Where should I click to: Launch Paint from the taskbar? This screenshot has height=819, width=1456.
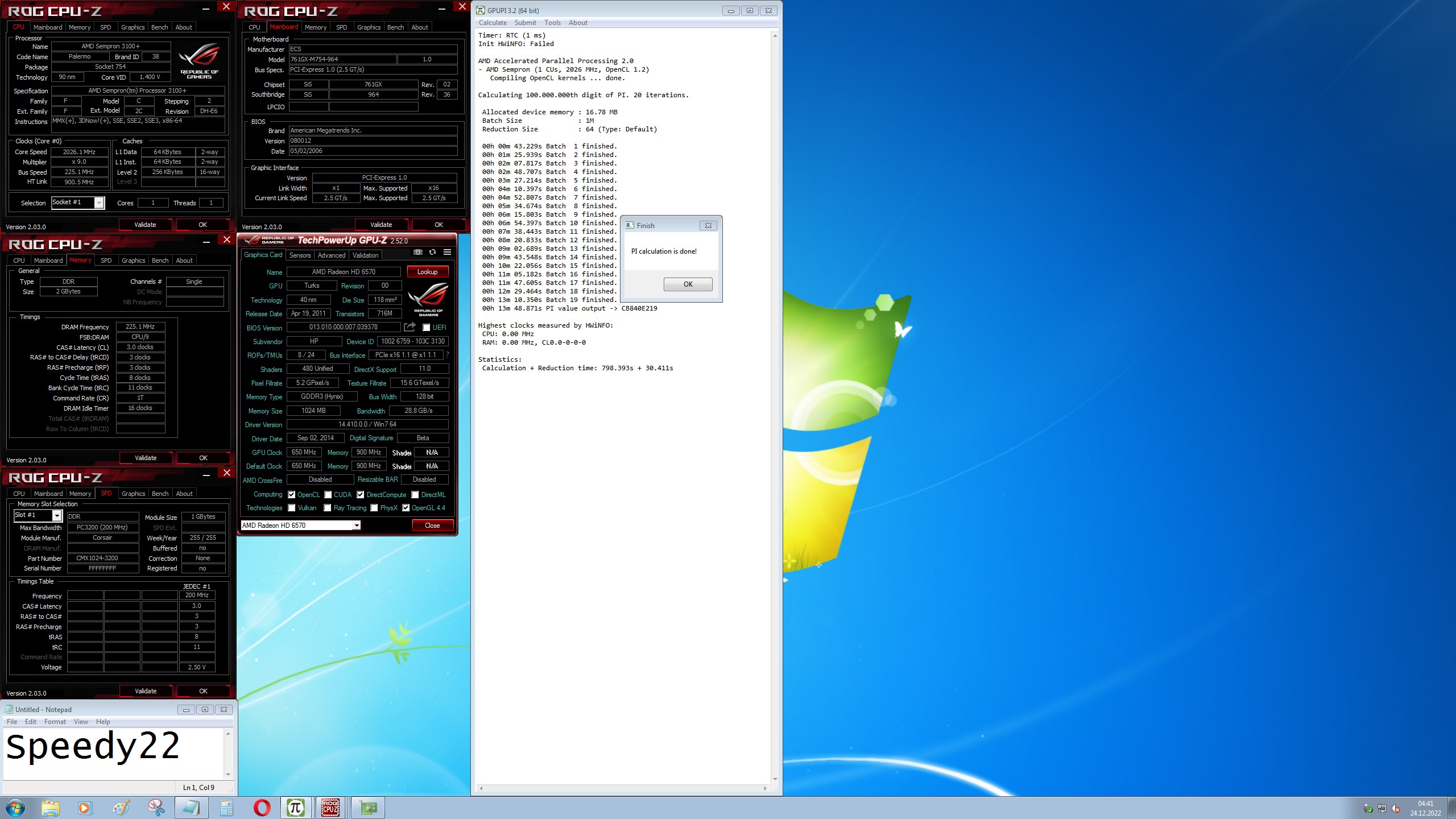121,808
